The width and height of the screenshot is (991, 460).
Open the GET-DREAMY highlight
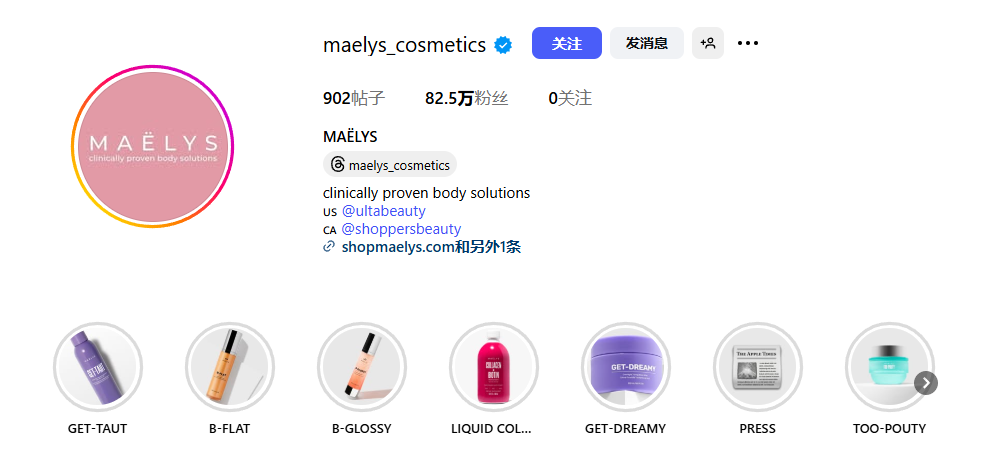click(x=626, y=366)
